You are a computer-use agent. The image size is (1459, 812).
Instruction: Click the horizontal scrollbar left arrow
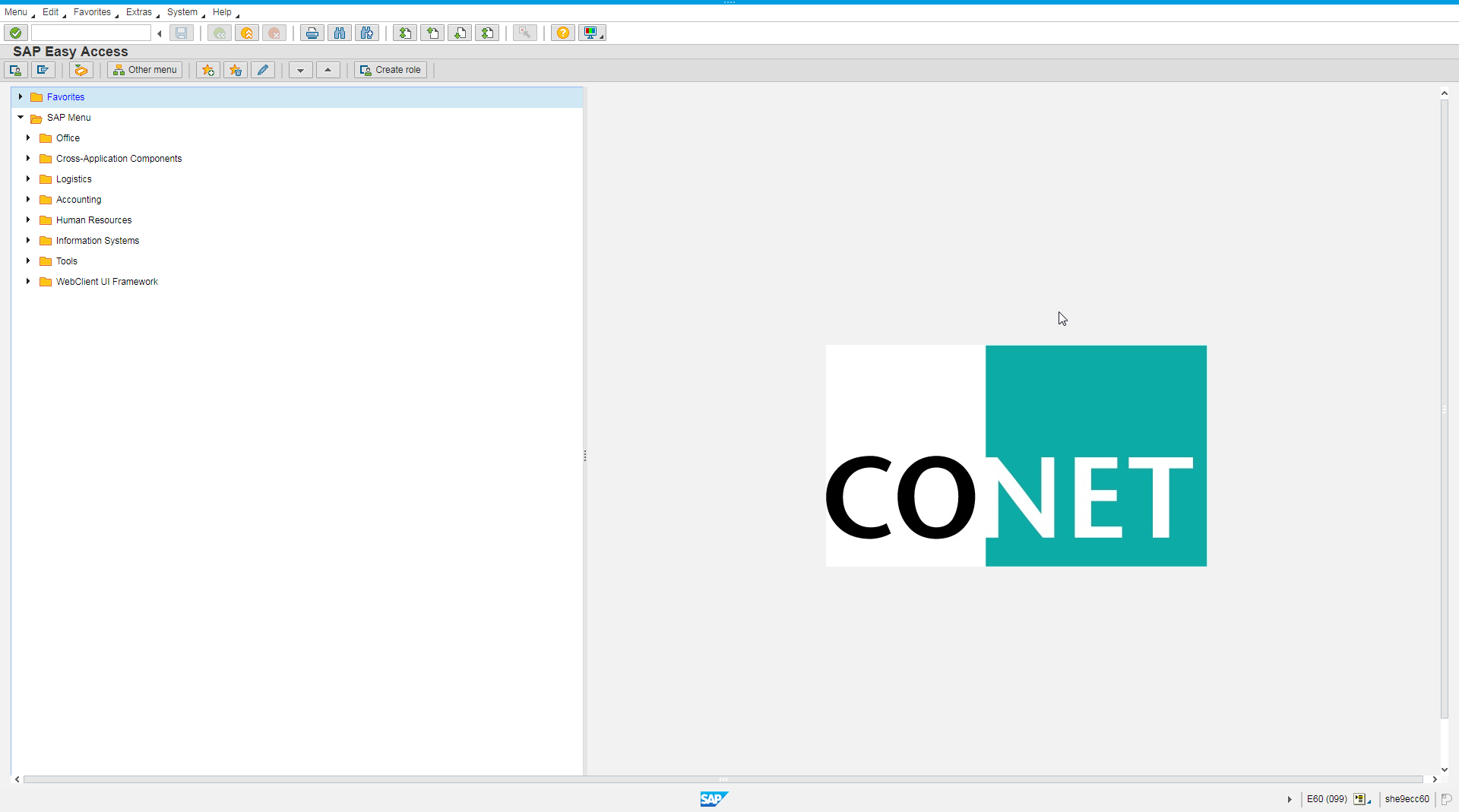pos(17,779)
